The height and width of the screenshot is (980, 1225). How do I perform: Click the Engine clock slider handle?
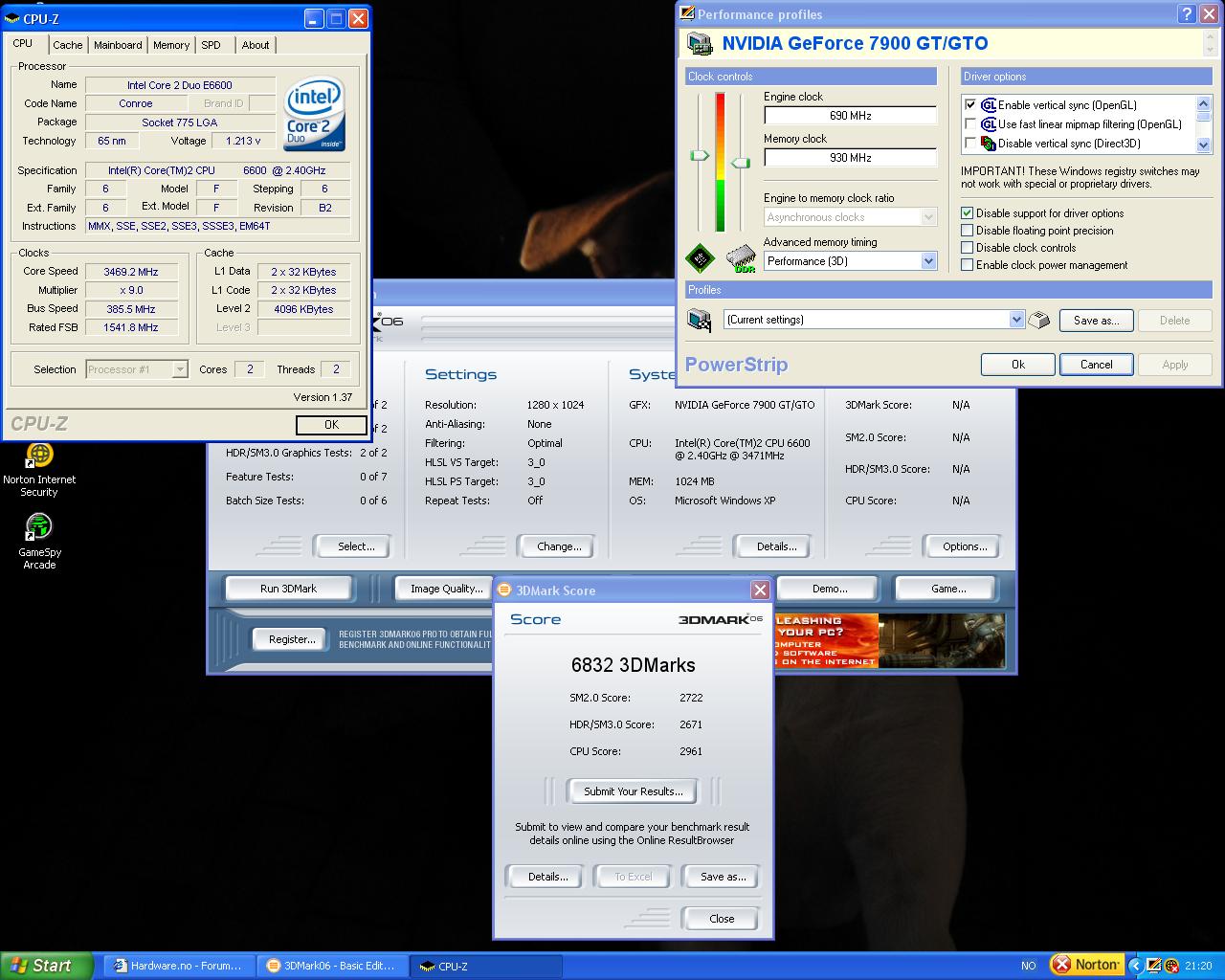tap(700, 155)
